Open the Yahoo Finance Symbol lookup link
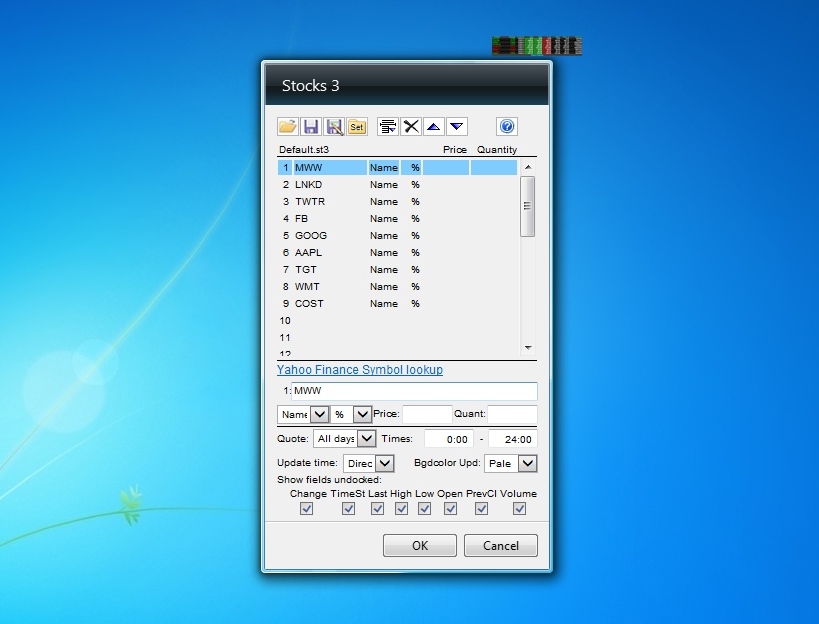This screenshot has width=819, height=624. (360, 370)
